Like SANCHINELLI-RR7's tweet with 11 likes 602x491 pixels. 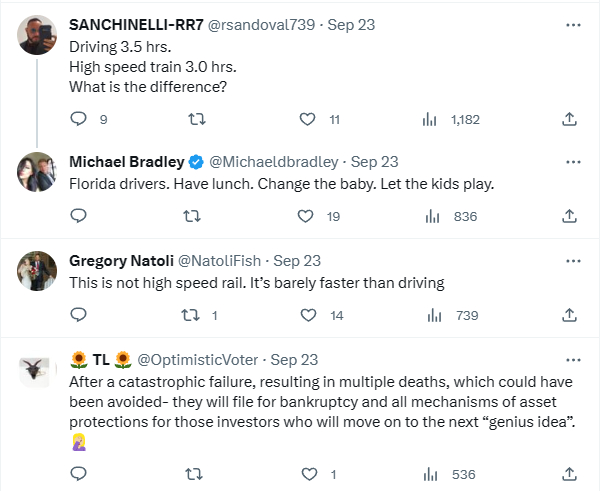310,119
